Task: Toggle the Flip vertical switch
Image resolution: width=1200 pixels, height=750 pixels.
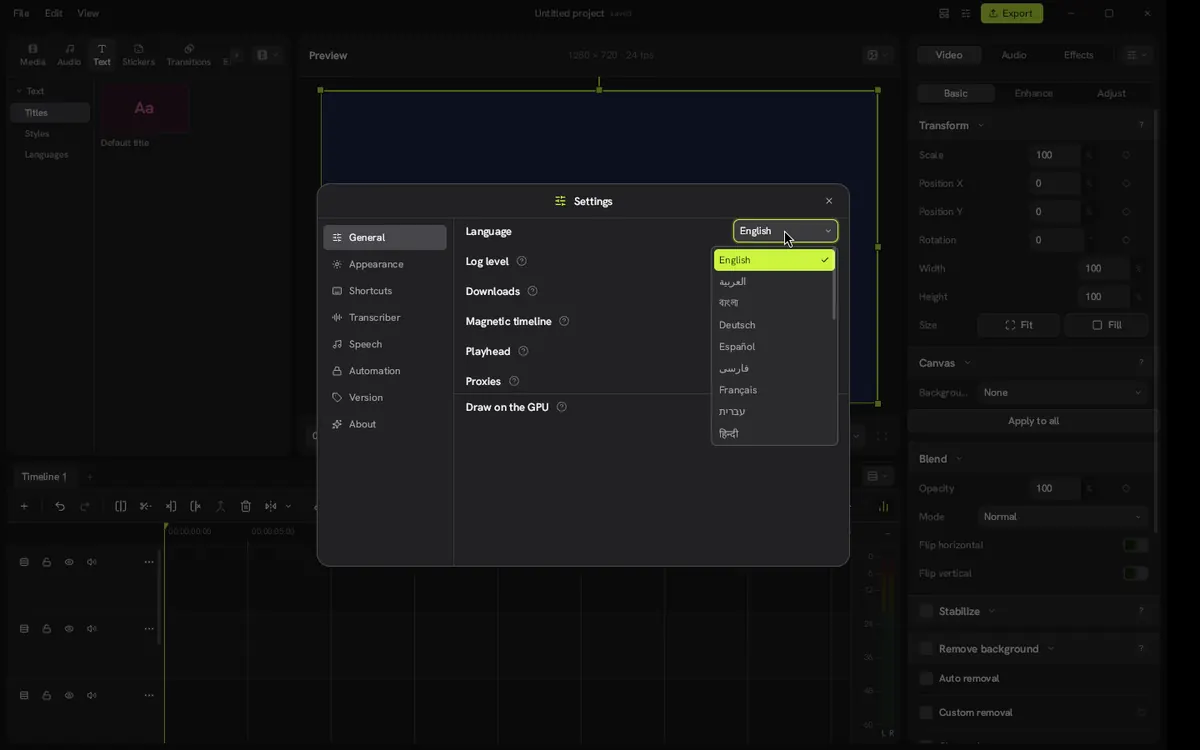Action: click(1135, 573)
